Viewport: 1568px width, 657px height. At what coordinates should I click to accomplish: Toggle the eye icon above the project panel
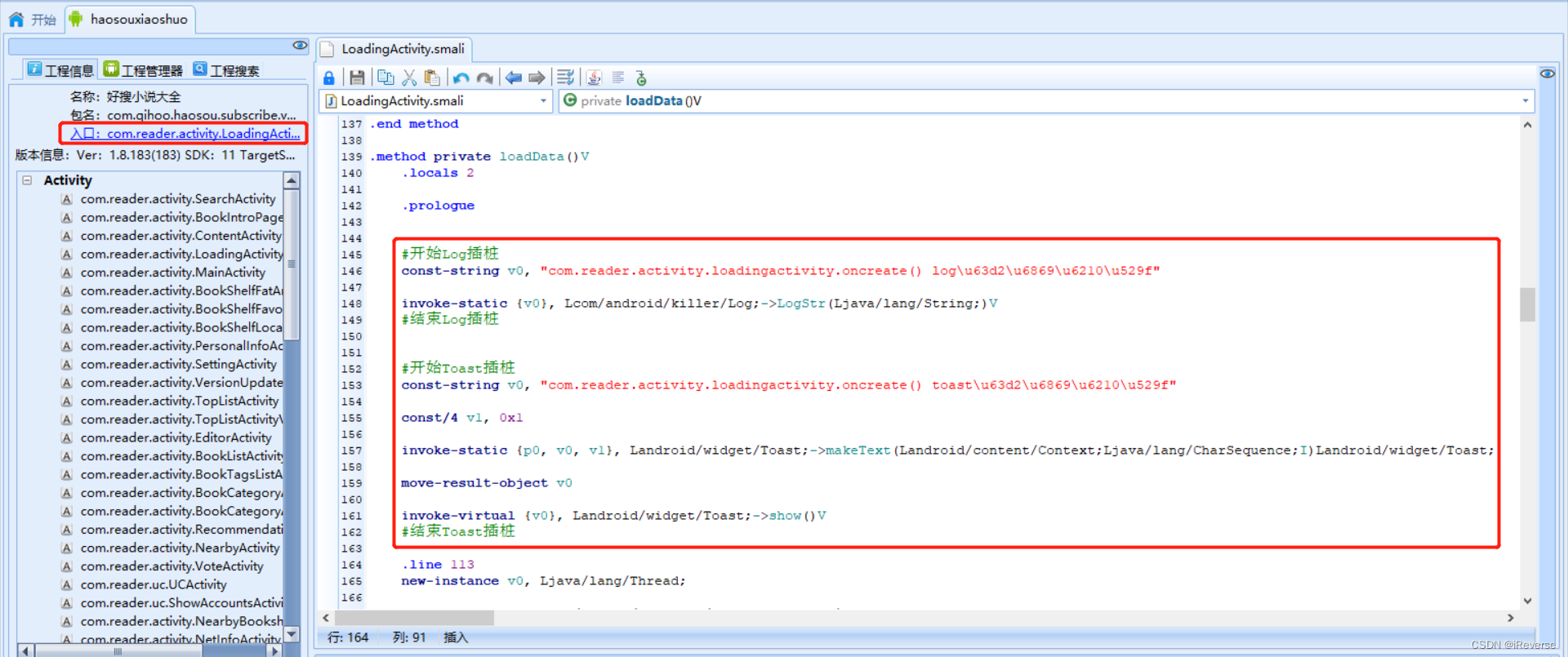[x=300, y=45]
